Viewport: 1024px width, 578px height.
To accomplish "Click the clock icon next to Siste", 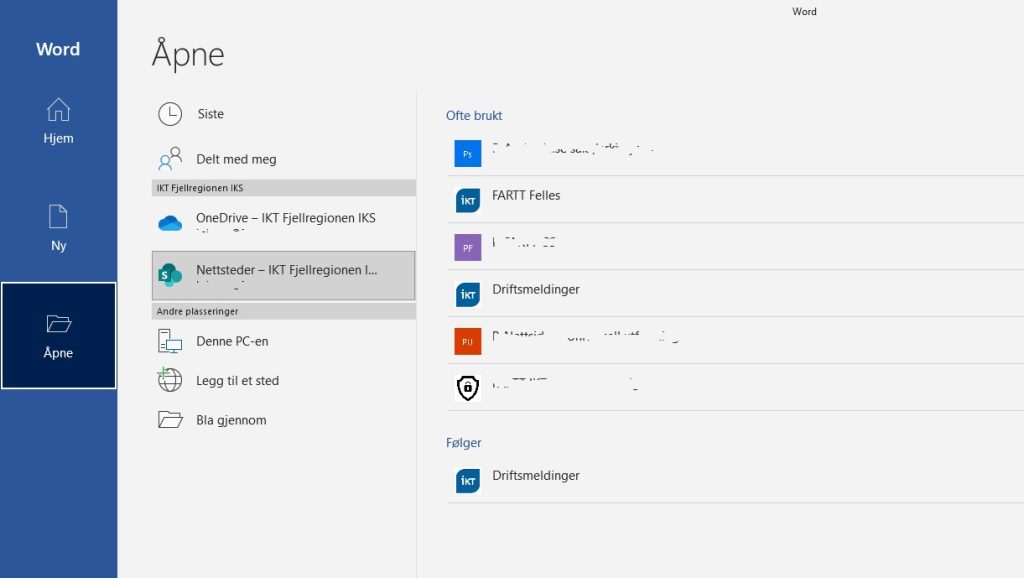I will pyautogui.click(x=170, y=114).
